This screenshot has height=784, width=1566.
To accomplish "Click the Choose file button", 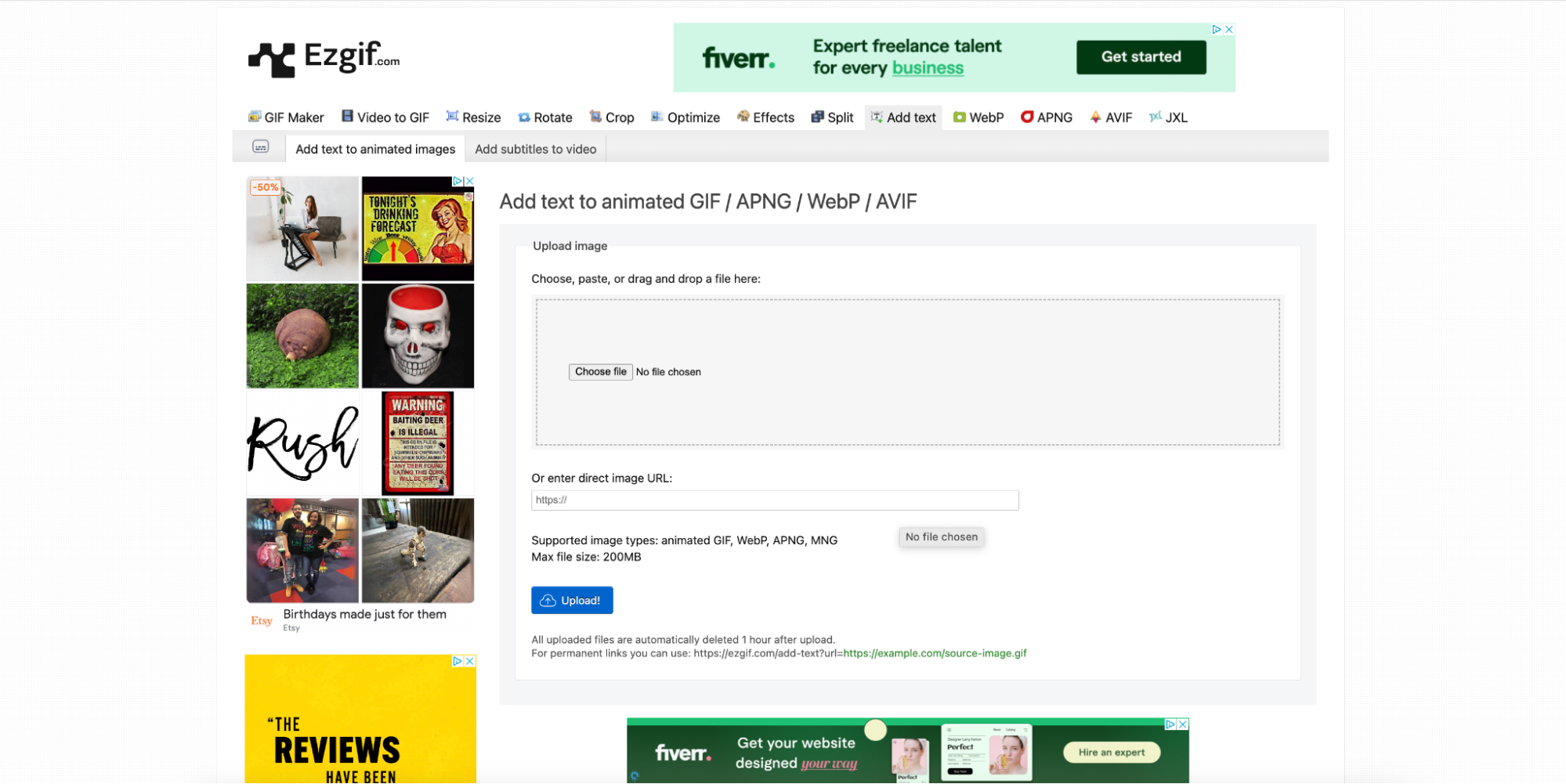I will pyautogui.click(x=600, y=372).
